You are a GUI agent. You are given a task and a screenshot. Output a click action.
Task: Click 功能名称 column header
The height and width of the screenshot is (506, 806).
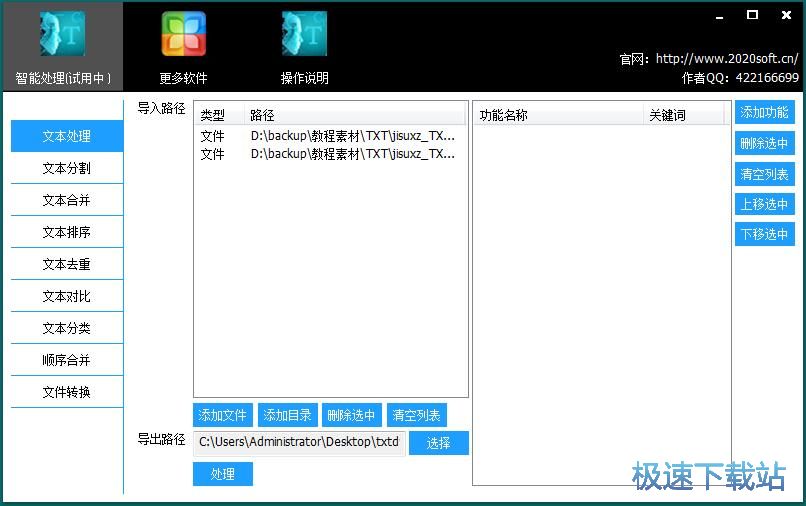(558, 115)
